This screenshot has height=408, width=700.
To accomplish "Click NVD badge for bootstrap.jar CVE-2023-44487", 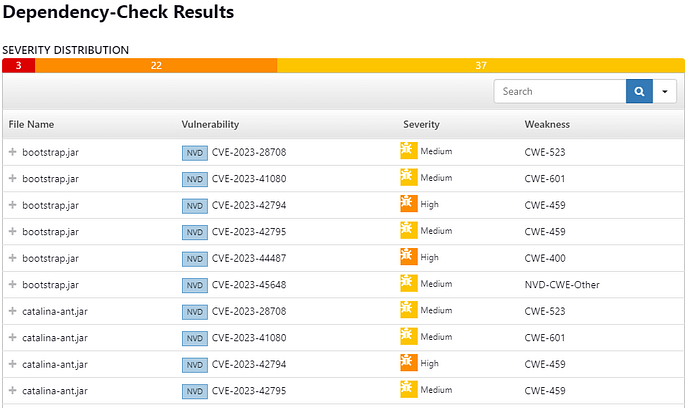I will [195, 259].
